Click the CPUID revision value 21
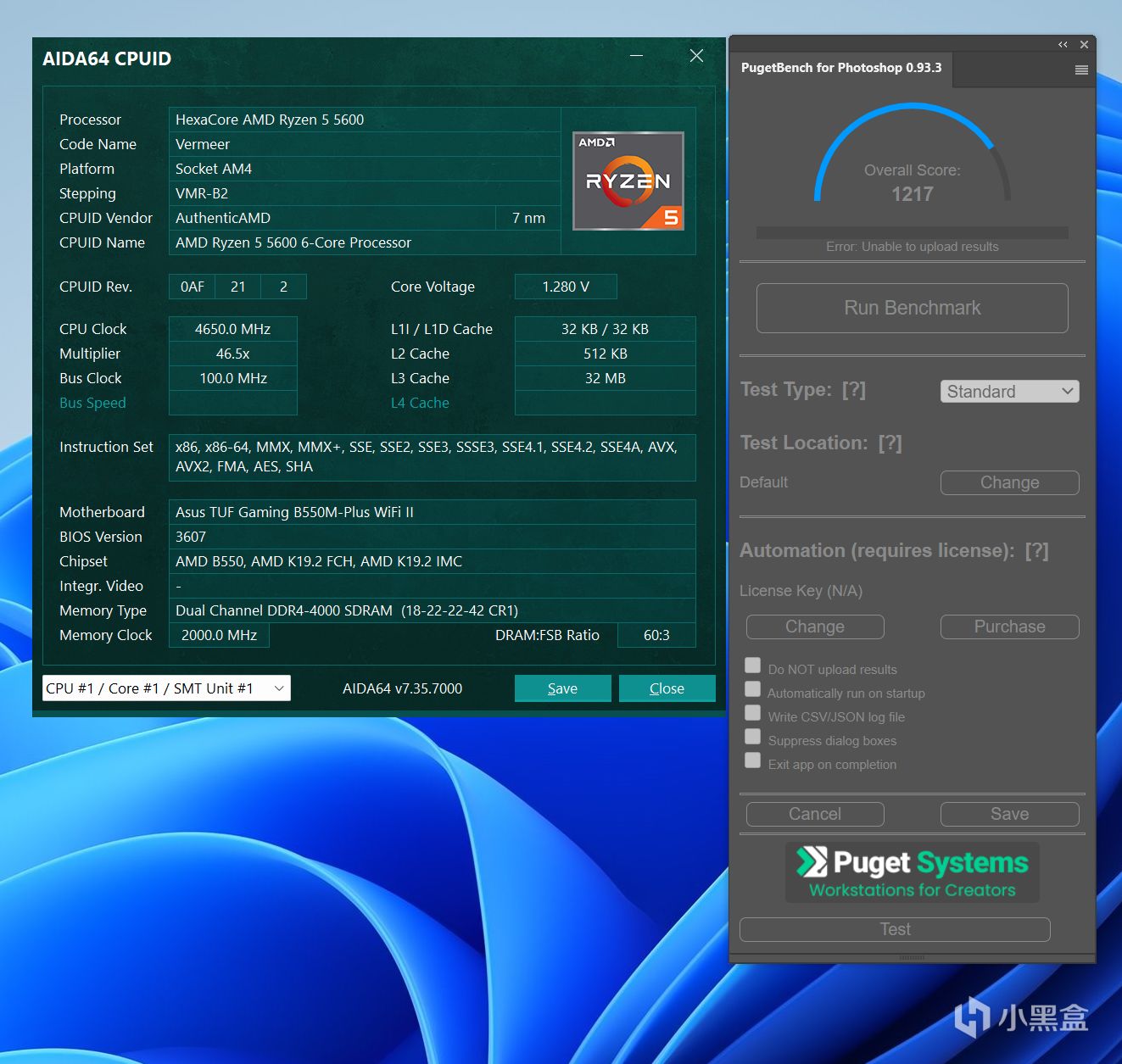1122x1064 pixels. 238,287
